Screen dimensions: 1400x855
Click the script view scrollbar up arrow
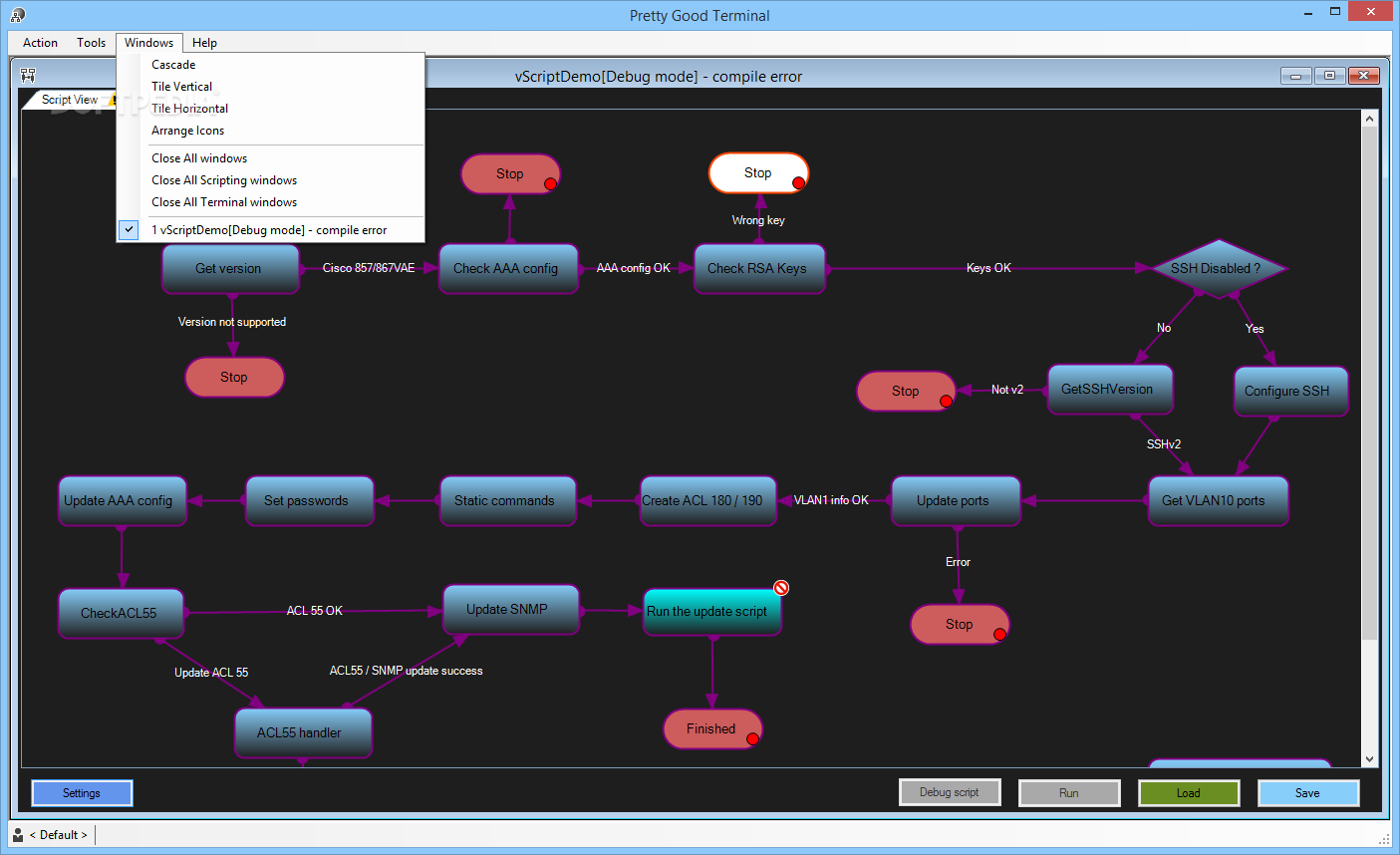[1369, 119]
